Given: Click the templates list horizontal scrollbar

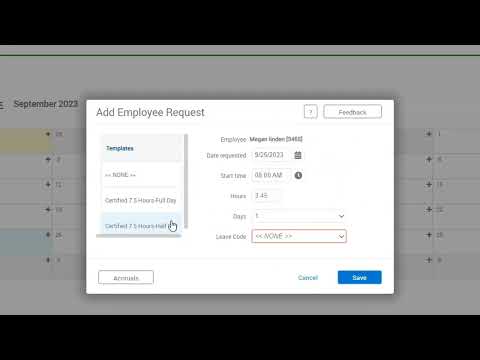Looking at the screenshot, I should tap(139, 236).
